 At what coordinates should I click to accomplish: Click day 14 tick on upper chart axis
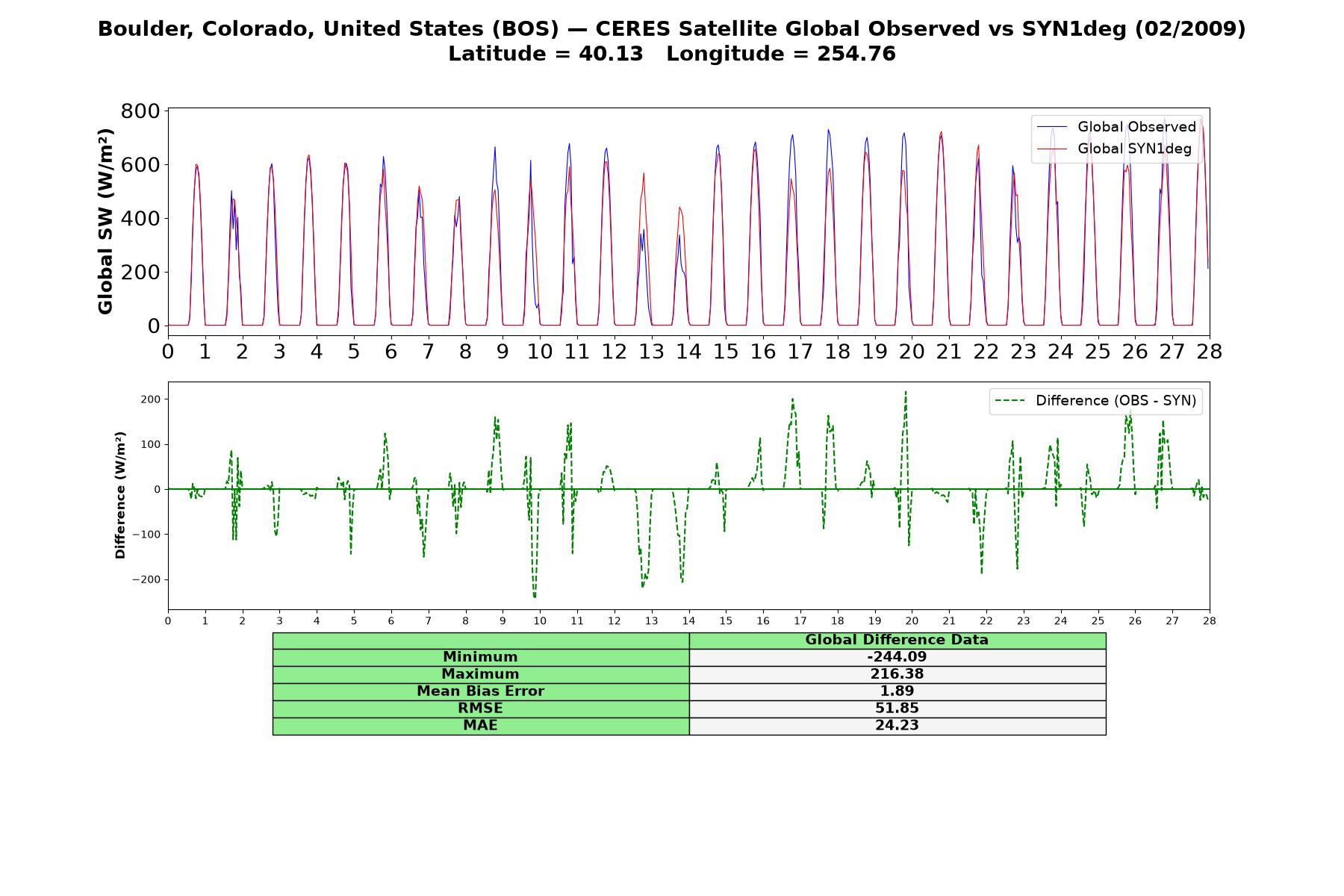(688, 352)
